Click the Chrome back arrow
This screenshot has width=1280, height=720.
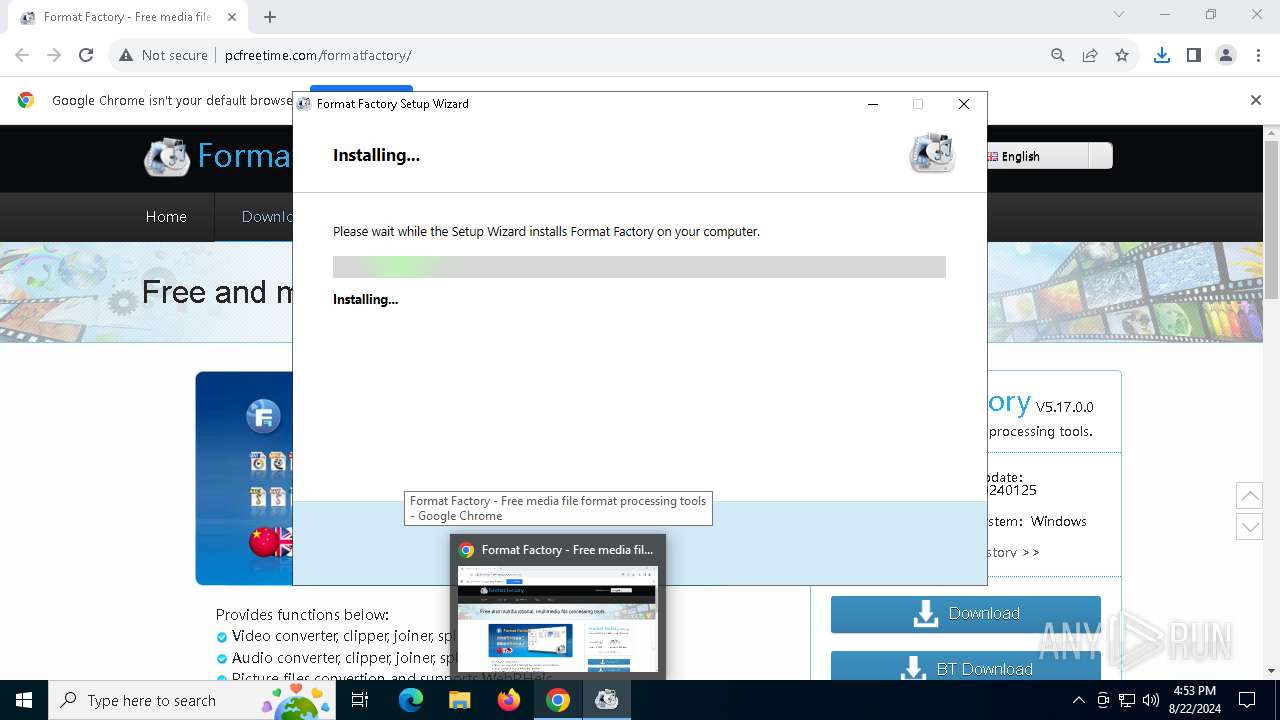point(22,55)
